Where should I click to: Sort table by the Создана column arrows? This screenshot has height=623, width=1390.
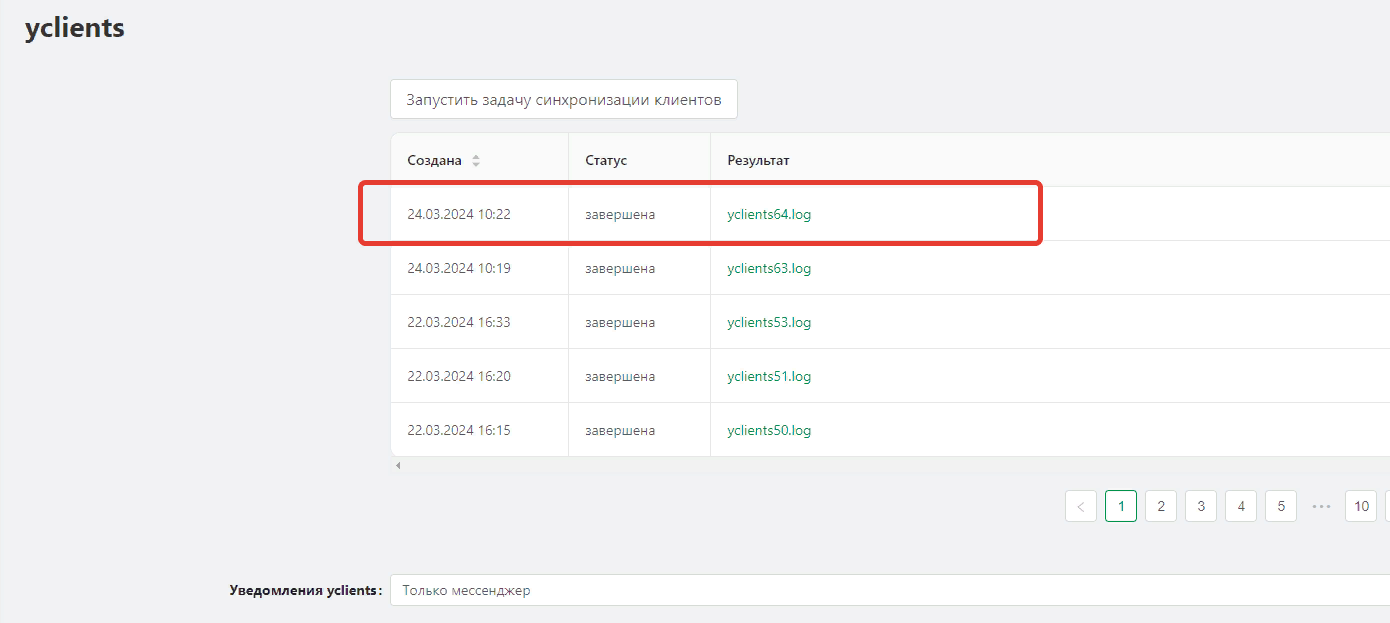coord(476,160)
